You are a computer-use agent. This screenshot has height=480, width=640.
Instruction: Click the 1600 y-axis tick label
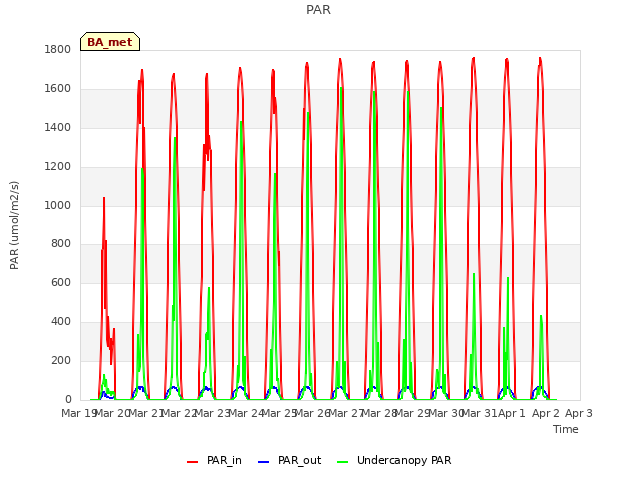58,89
